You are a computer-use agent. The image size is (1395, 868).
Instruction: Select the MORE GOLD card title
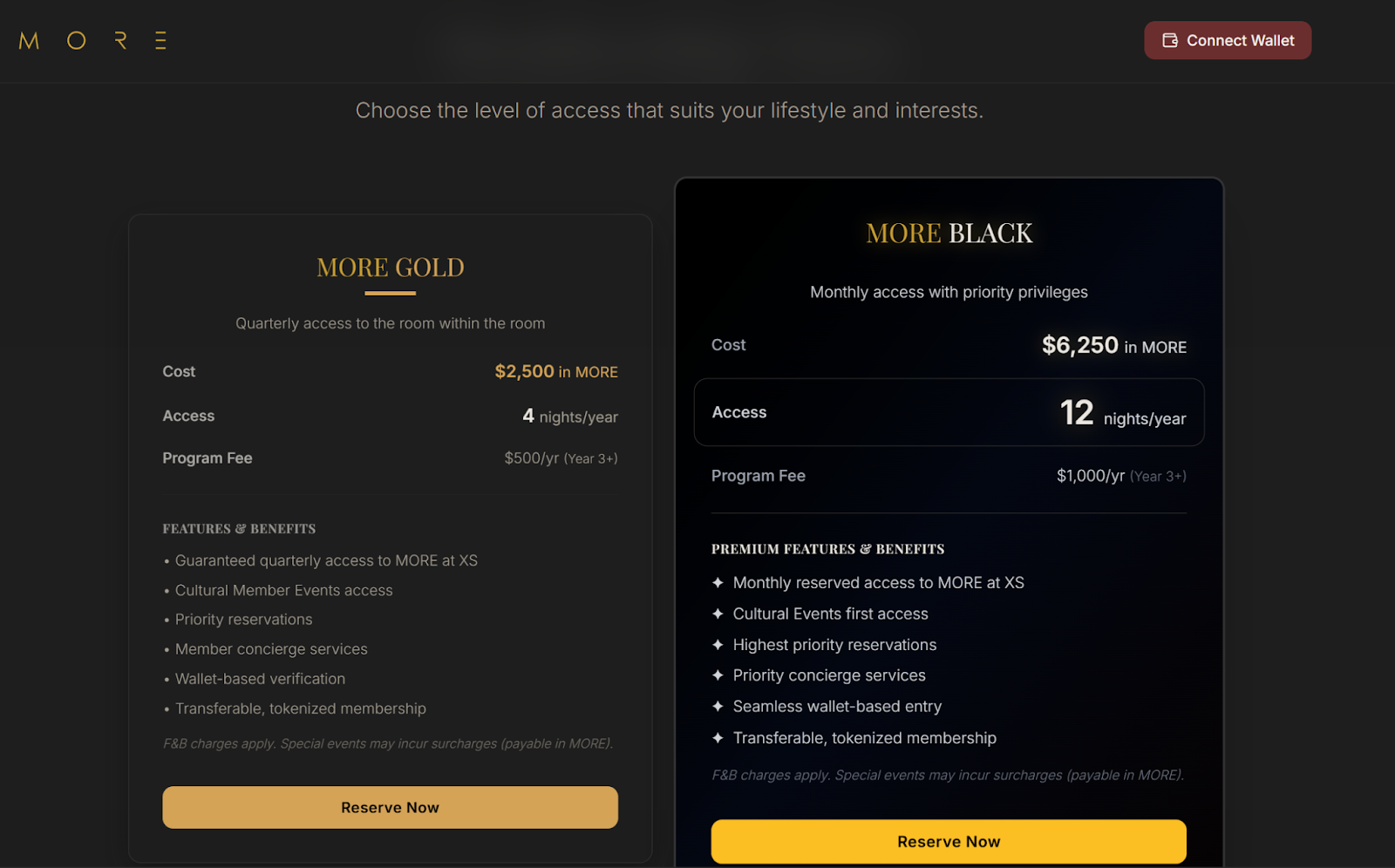coord(390,268)
